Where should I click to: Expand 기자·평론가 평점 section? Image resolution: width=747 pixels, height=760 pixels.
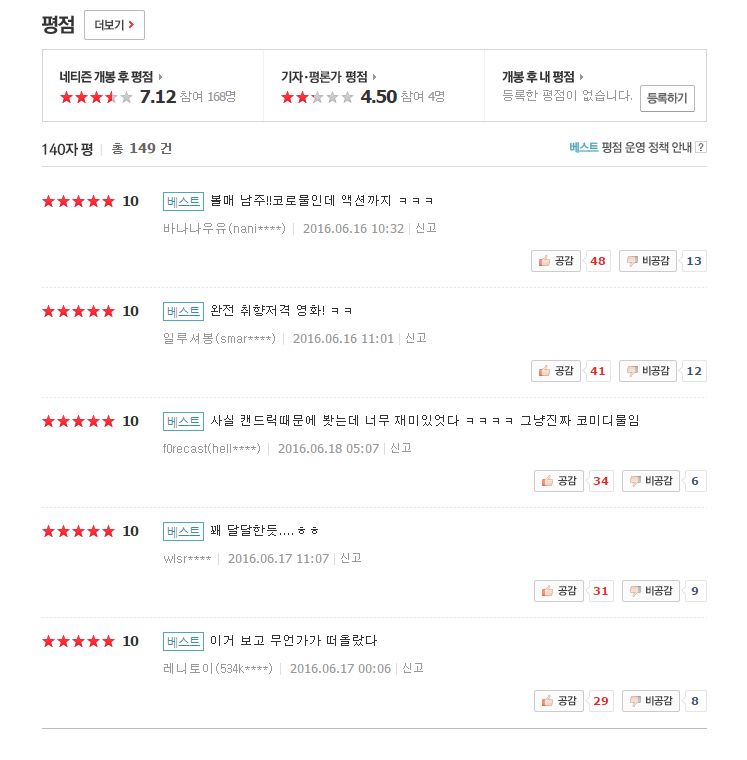click(375, 77)
